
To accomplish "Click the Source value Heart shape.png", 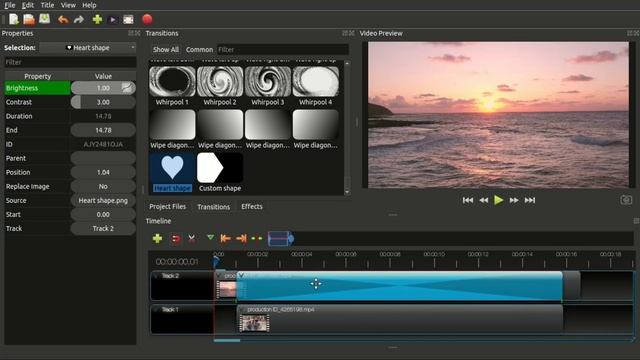I will 103,200.
